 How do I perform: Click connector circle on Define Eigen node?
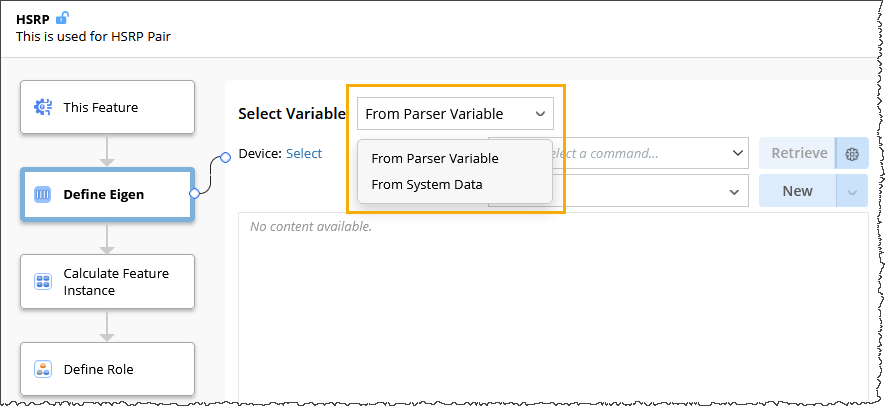[194, 194]
